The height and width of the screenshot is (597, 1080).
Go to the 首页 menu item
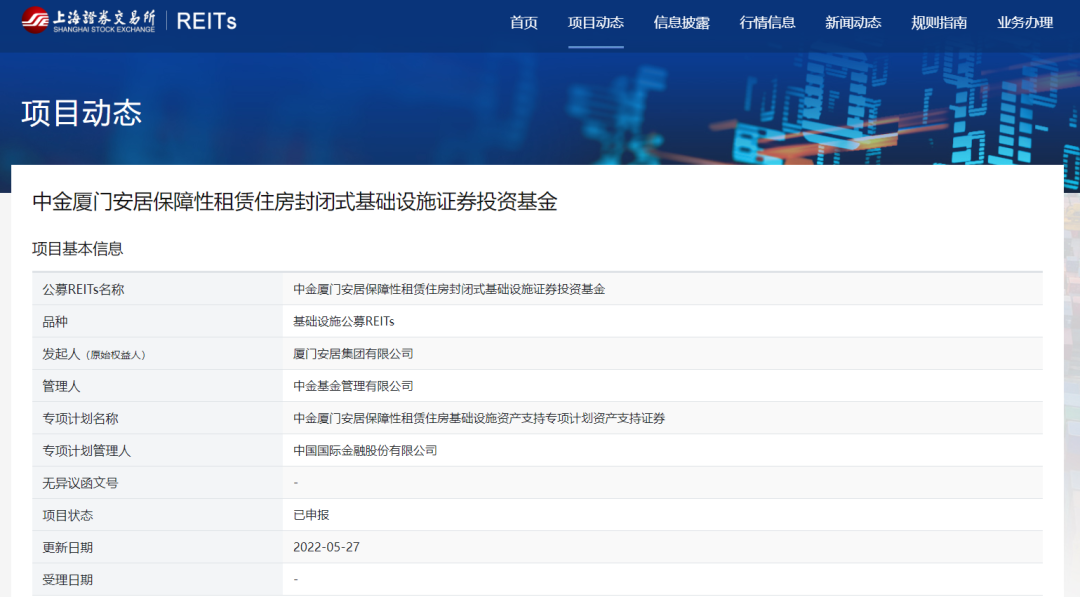tap(523, 23)
